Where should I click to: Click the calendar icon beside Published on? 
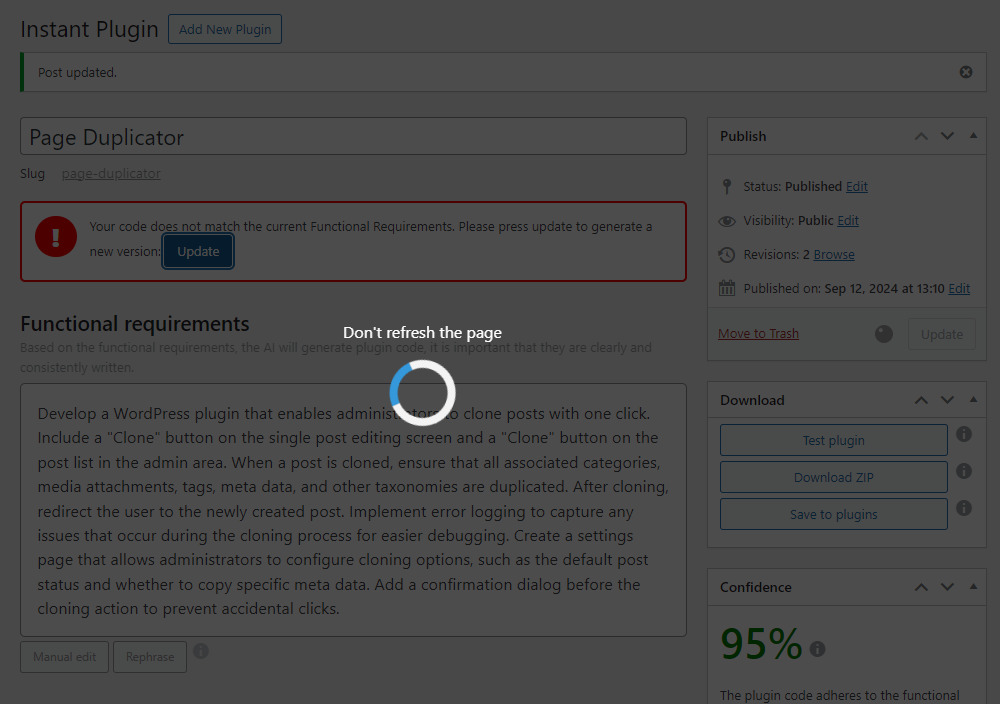pyautogui.click(x=727, y=288)
